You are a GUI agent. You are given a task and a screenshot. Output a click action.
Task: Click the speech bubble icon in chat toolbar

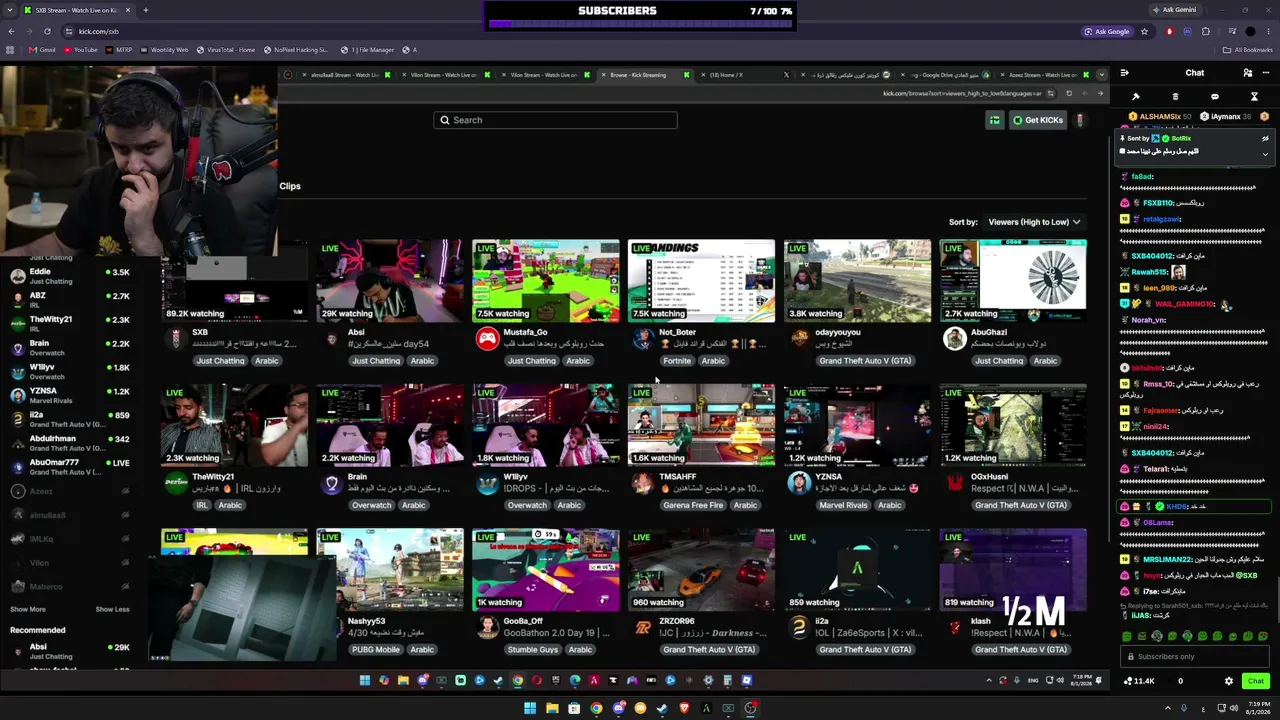pyautogui.click(x=1215, y=97)
